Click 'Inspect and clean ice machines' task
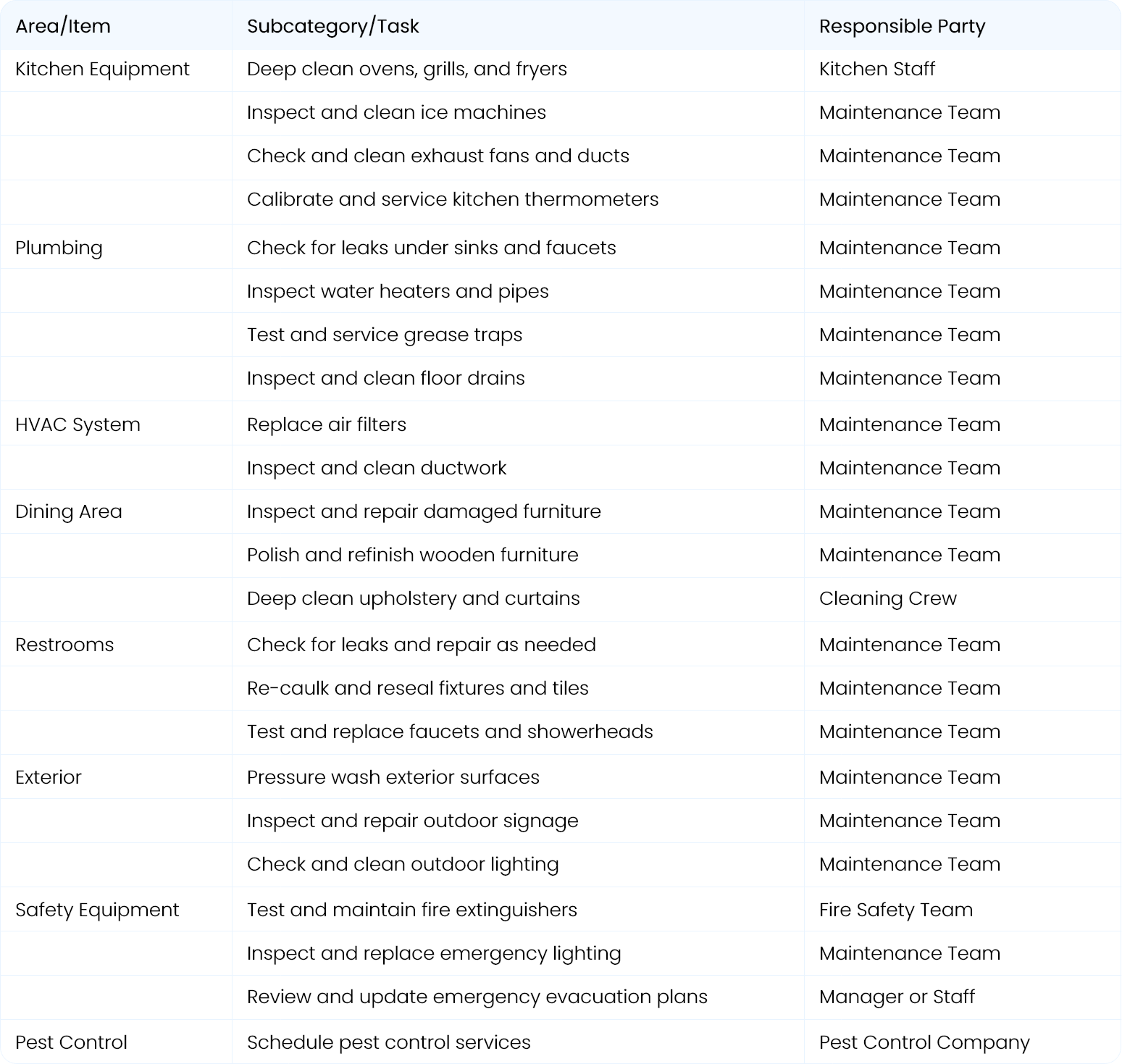 click(x=396, y=112)
